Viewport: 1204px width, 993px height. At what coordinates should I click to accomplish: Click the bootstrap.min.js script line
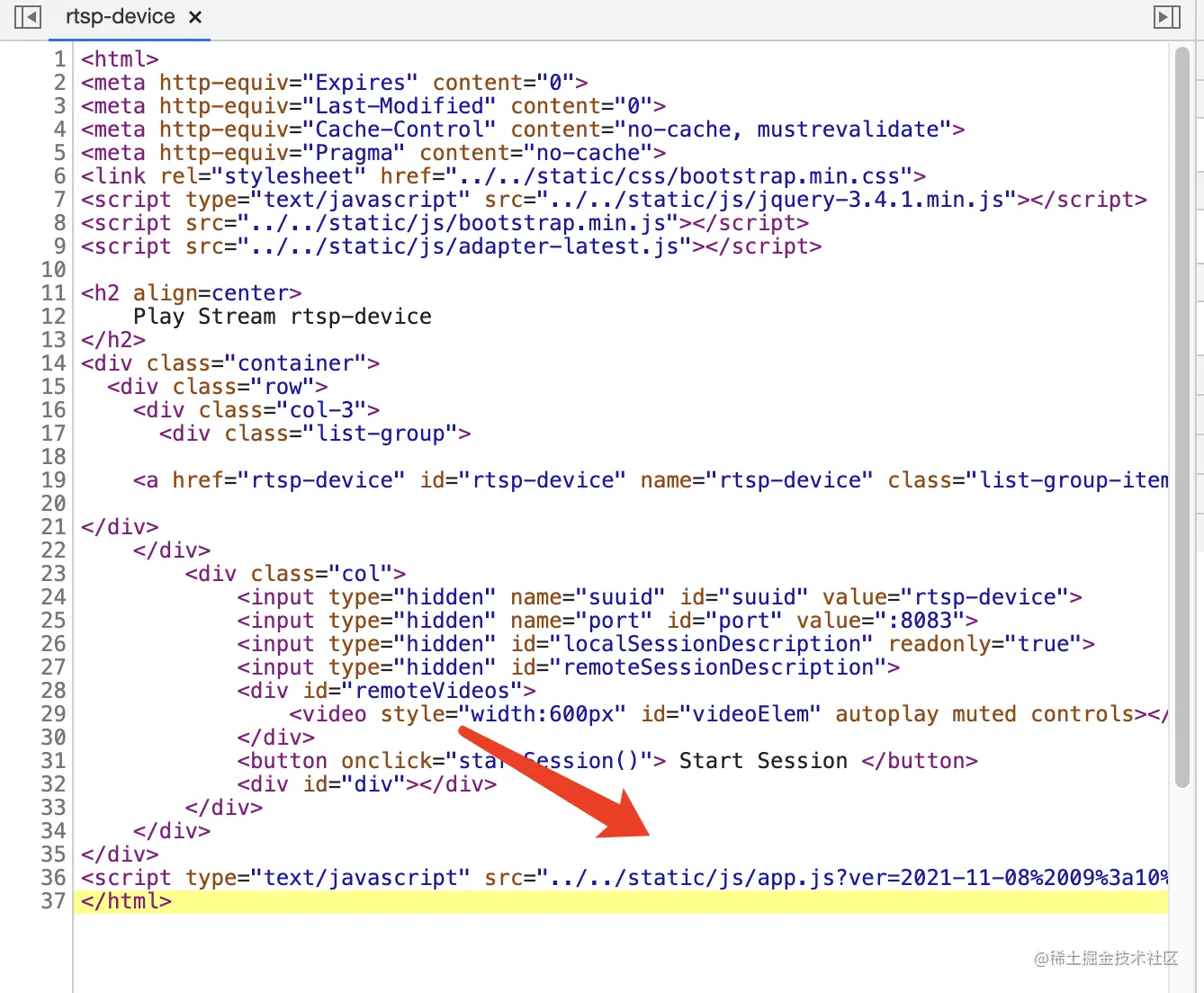pyautogui.click(x=445, y=223)
